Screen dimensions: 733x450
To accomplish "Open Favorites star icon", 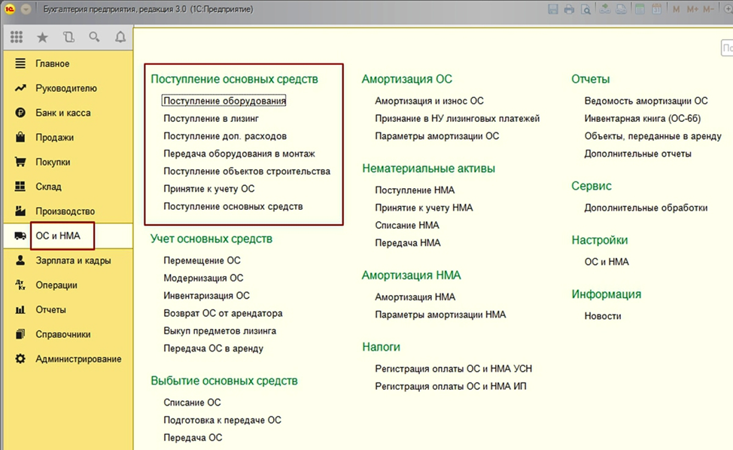I will pyautogui.click(x=43, y=37).
